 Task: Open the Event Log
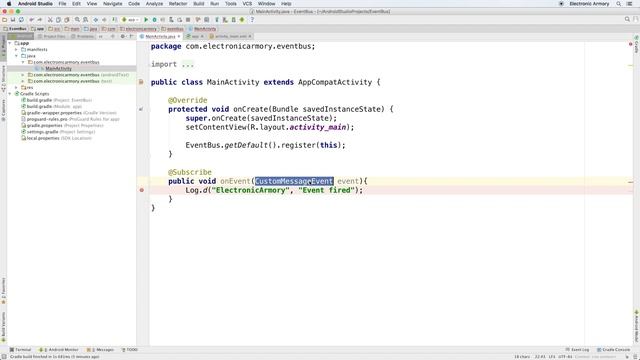click(x=577, y=350)
